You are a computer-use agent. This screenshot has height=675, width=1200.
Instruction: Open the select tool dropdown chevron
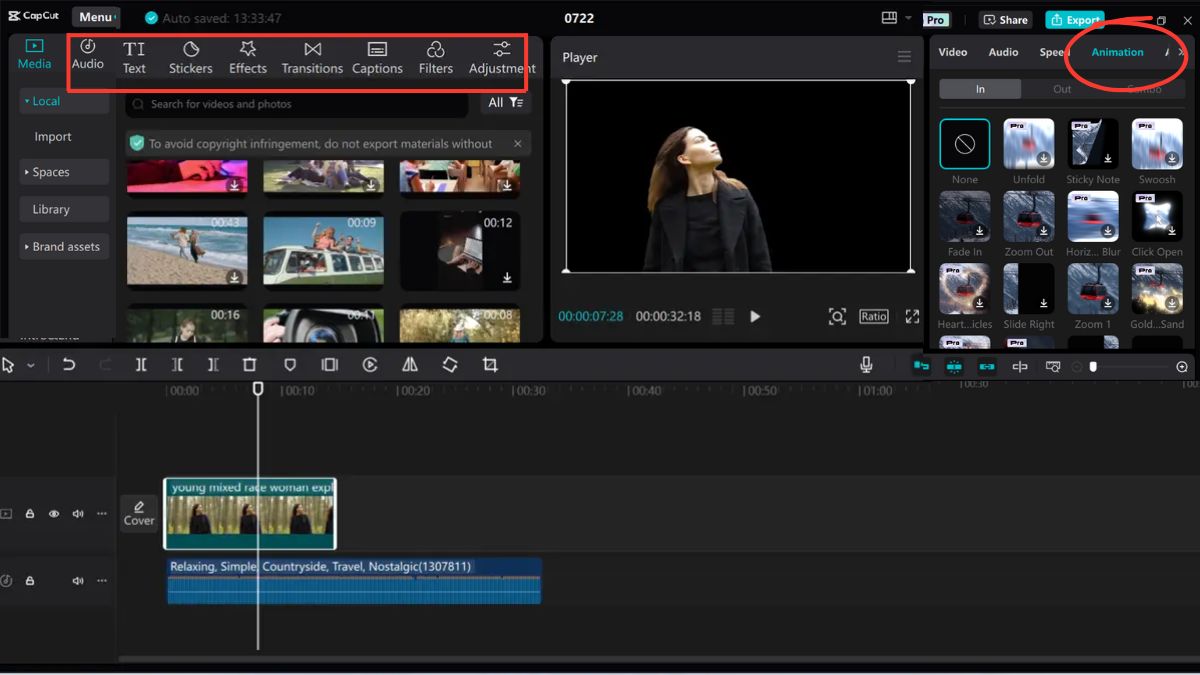pyautogui.click(x=31, y=366)
